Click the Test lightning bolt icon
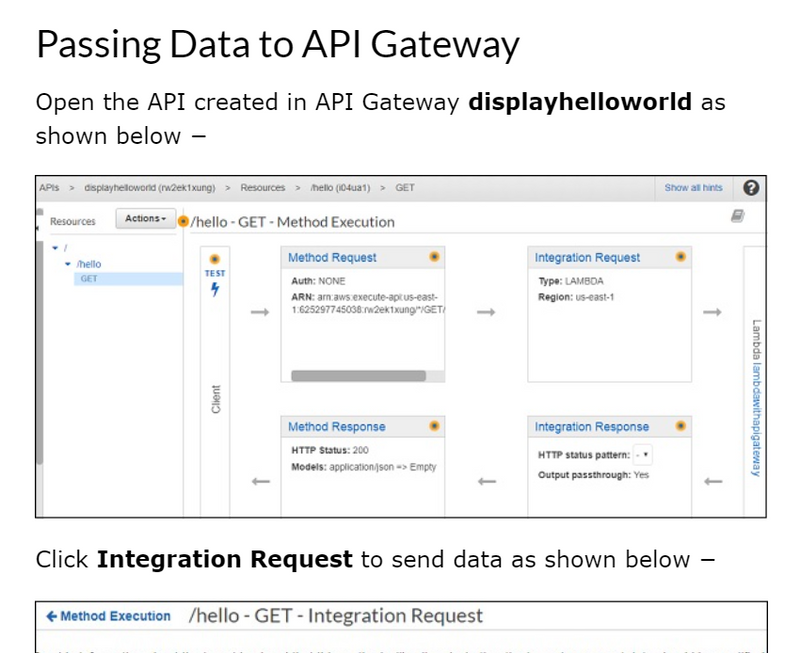Screen dimensions: 800x653 click(x=215, y=290)
